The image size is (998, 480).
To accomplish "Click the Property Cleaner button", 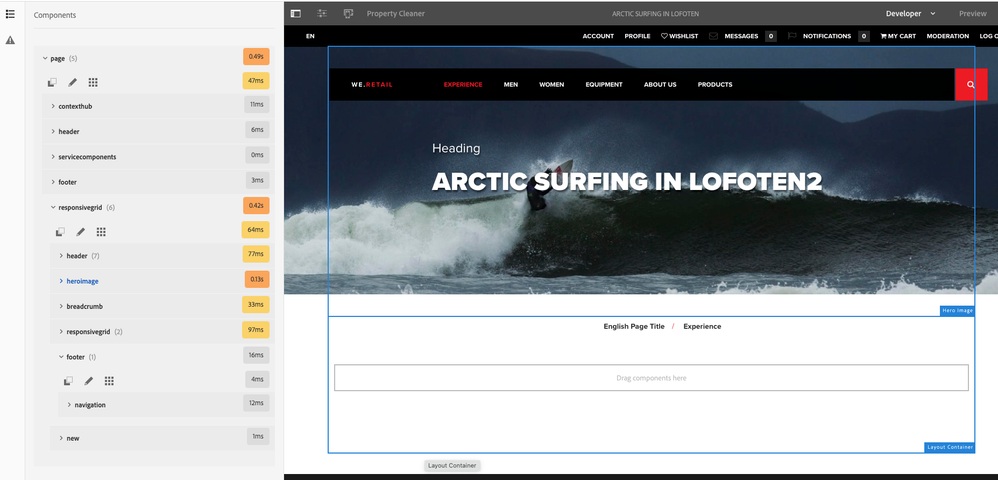I will click(x=395, y=14).
